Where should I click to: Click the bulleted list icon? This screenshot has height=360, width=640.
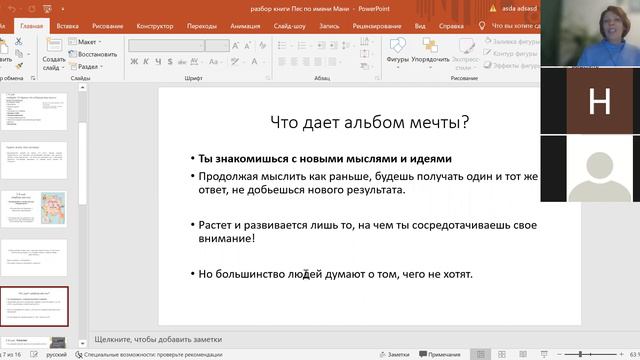(282, 46)
